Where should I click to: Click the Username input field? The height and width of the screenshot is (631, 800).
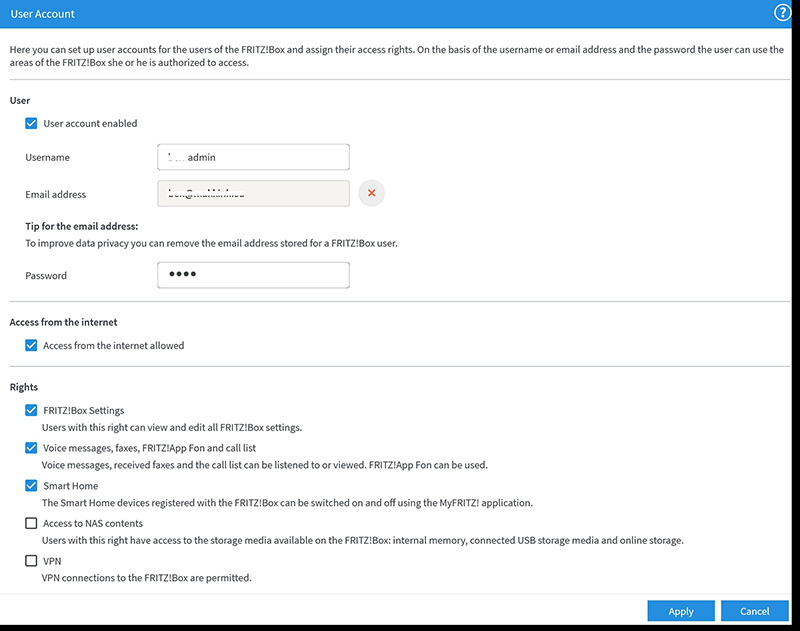tap(254, 157)
